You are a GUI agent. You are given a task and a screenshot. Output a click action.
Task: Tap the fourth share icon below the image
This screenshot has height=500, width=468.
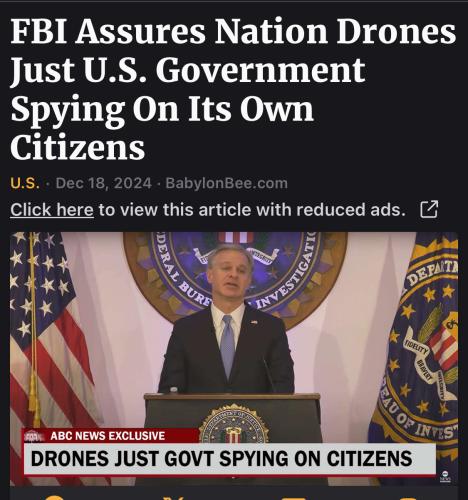pos(412,497)
